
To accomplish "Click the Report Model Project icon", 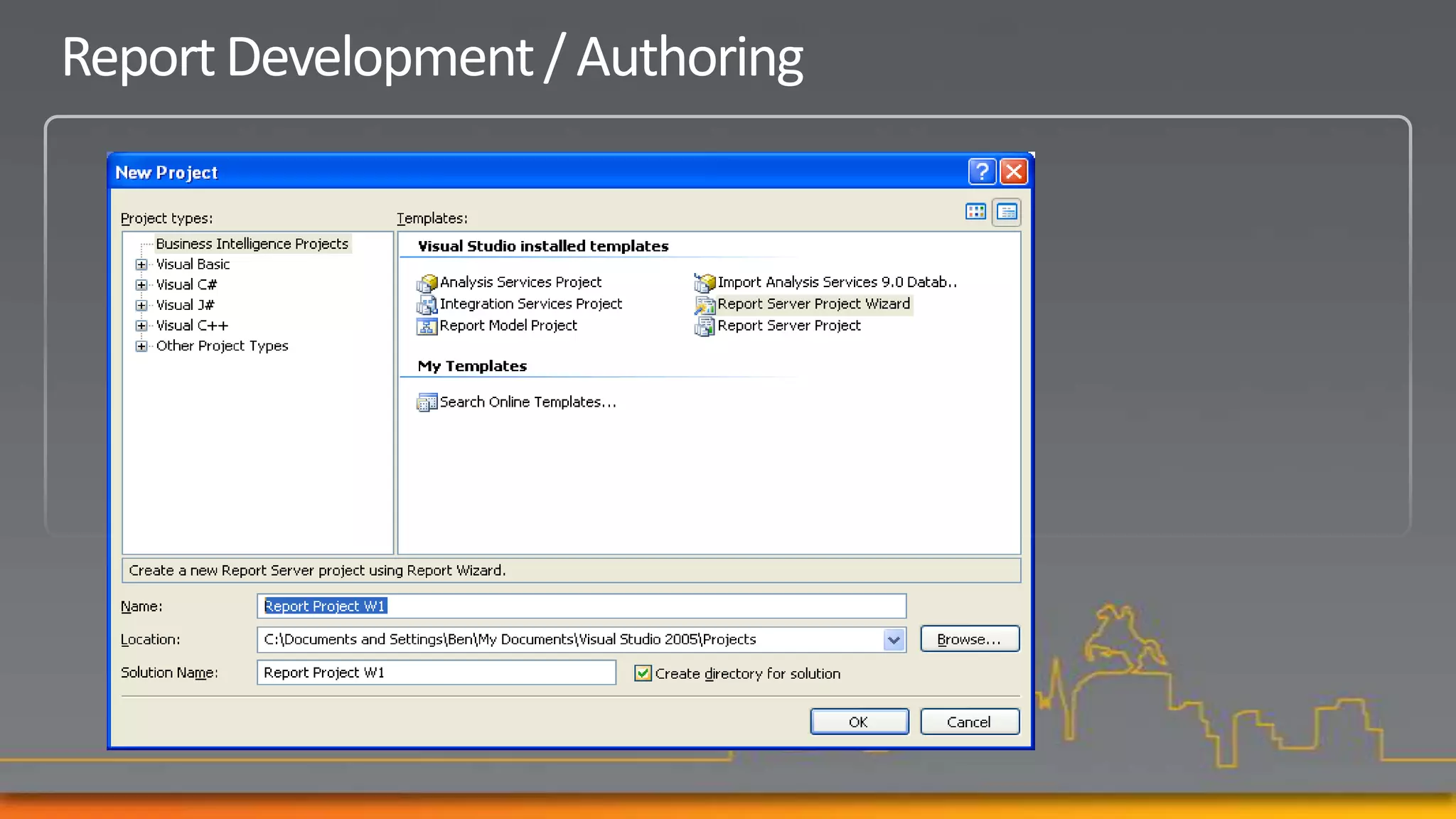I will click(427, 326).
